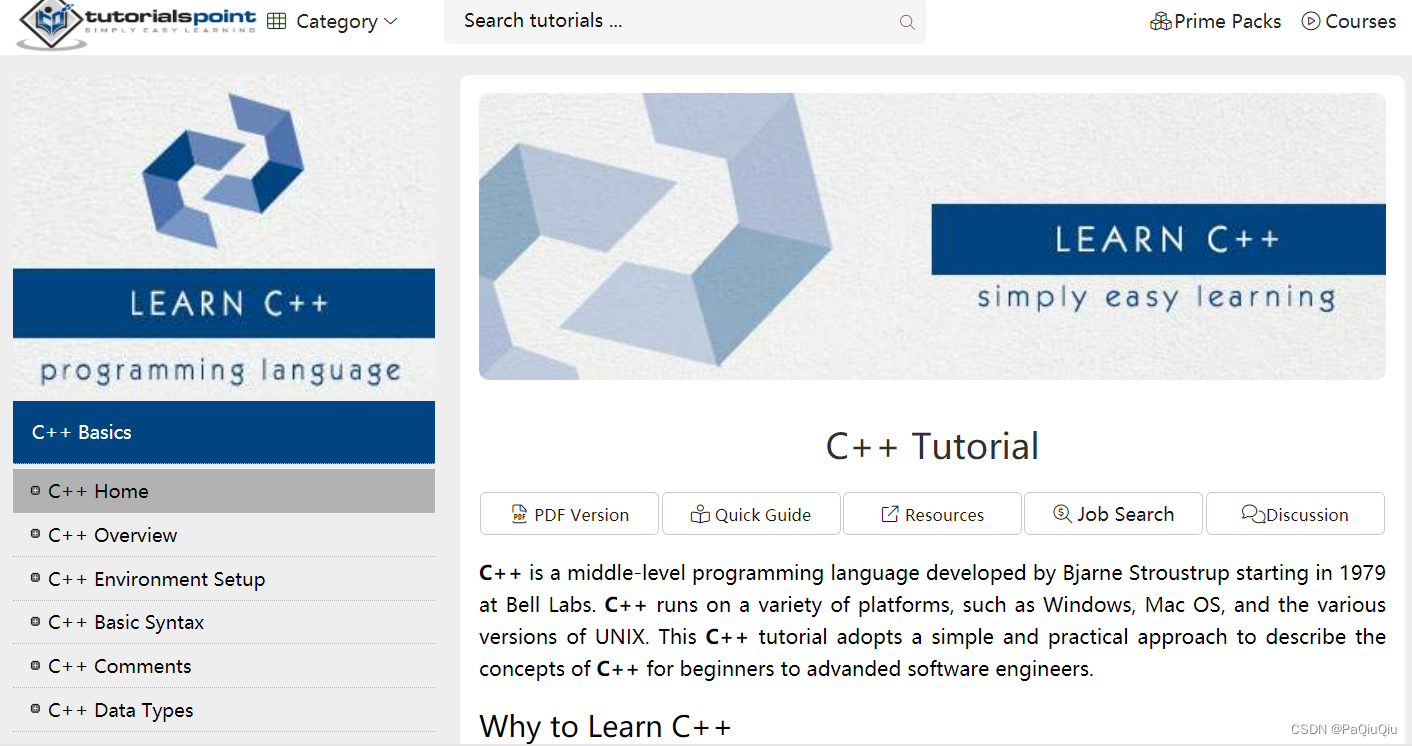Image resolution: width=1412 pixels, height=746 pixels.
Task: Click the Resources external-link icon
Action: (x=890, y=514)
